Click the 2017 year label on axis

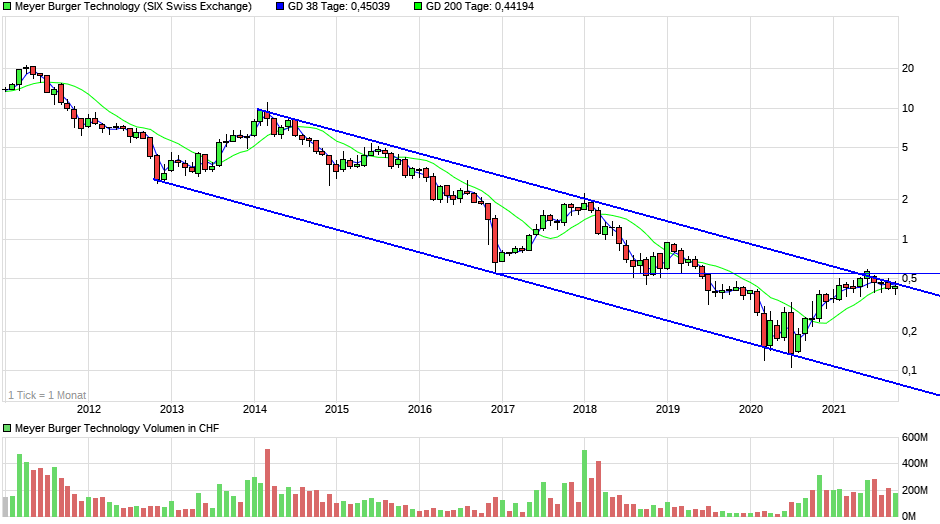coord(502,409)
